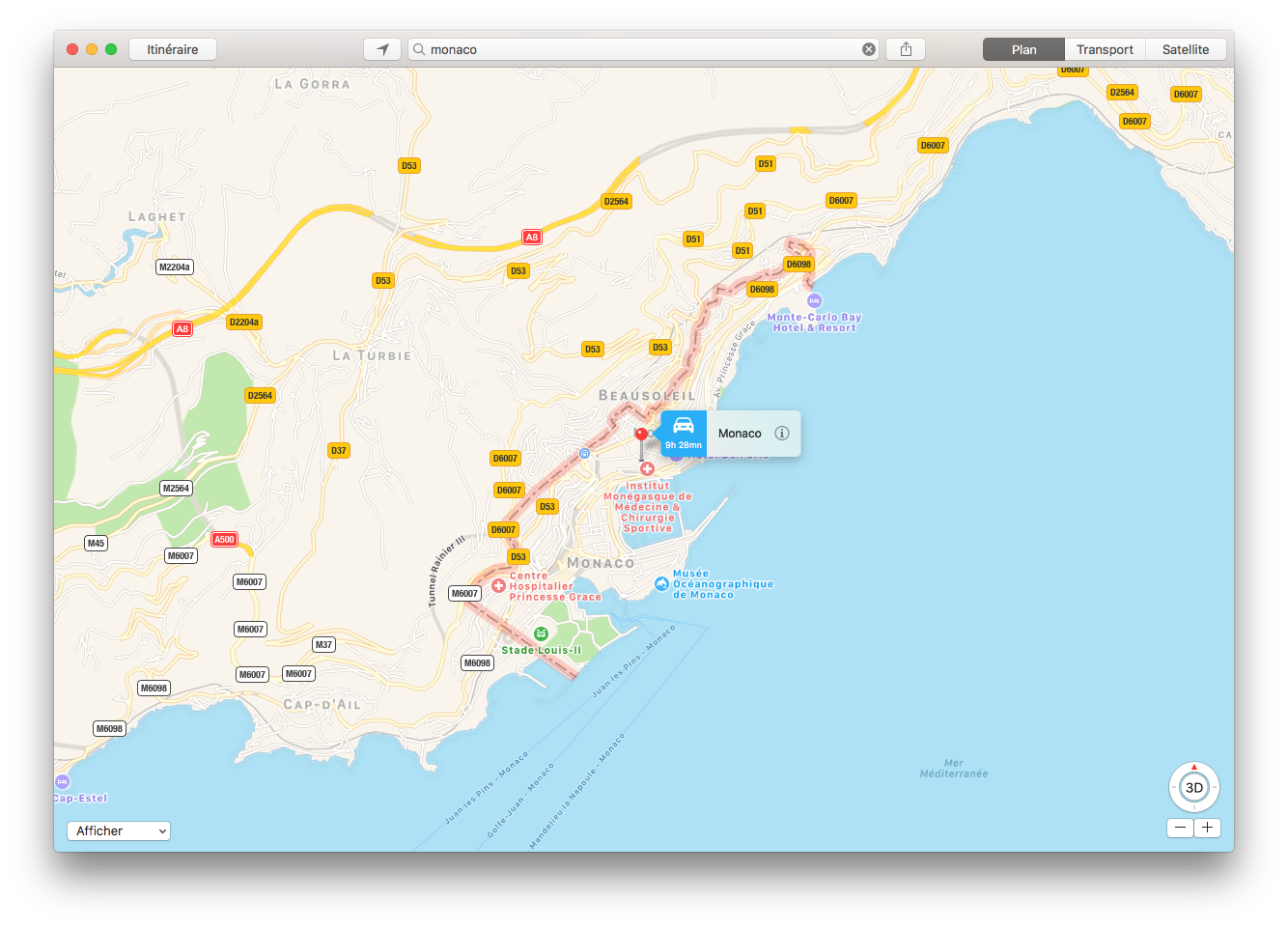
Task: Click the car driving time icon
Action: (684, 433)
